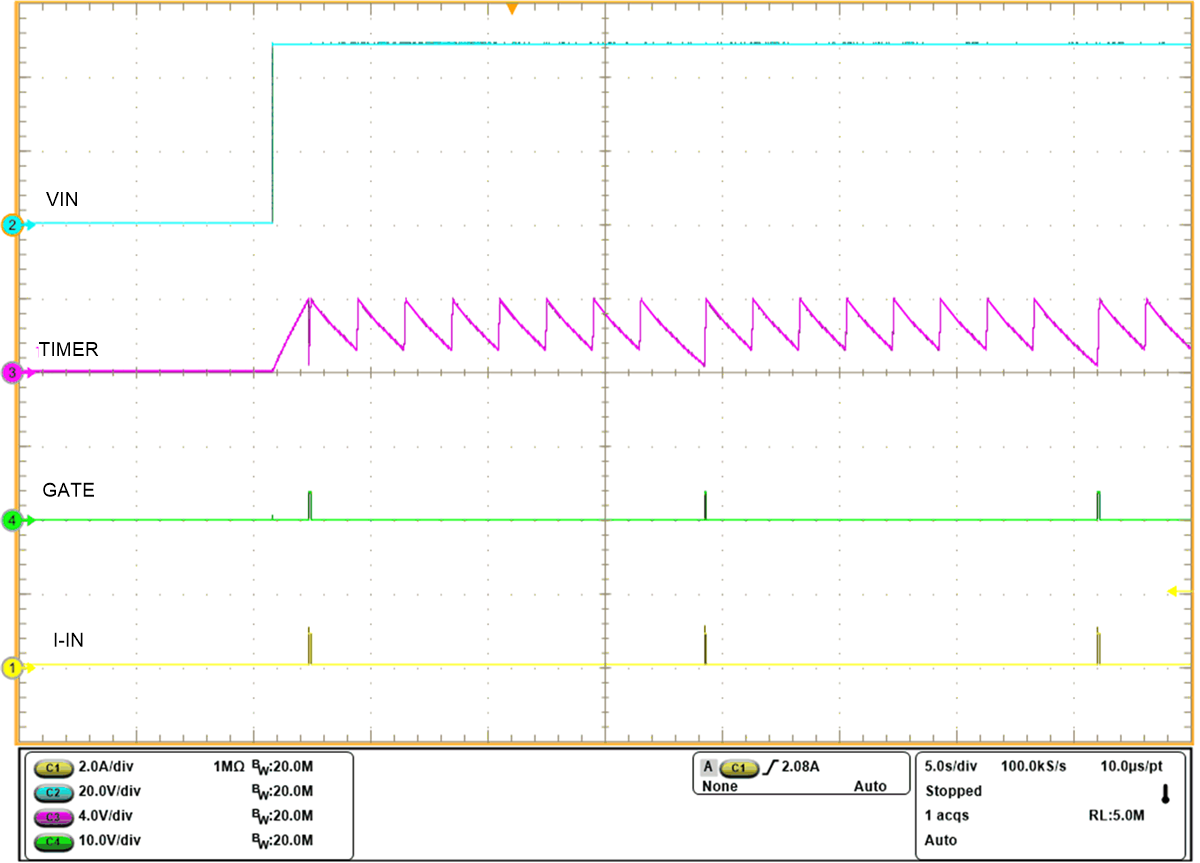Click the rising-edge trigger slope icon
Screen dimensions: 1200x863
point(769,767)
